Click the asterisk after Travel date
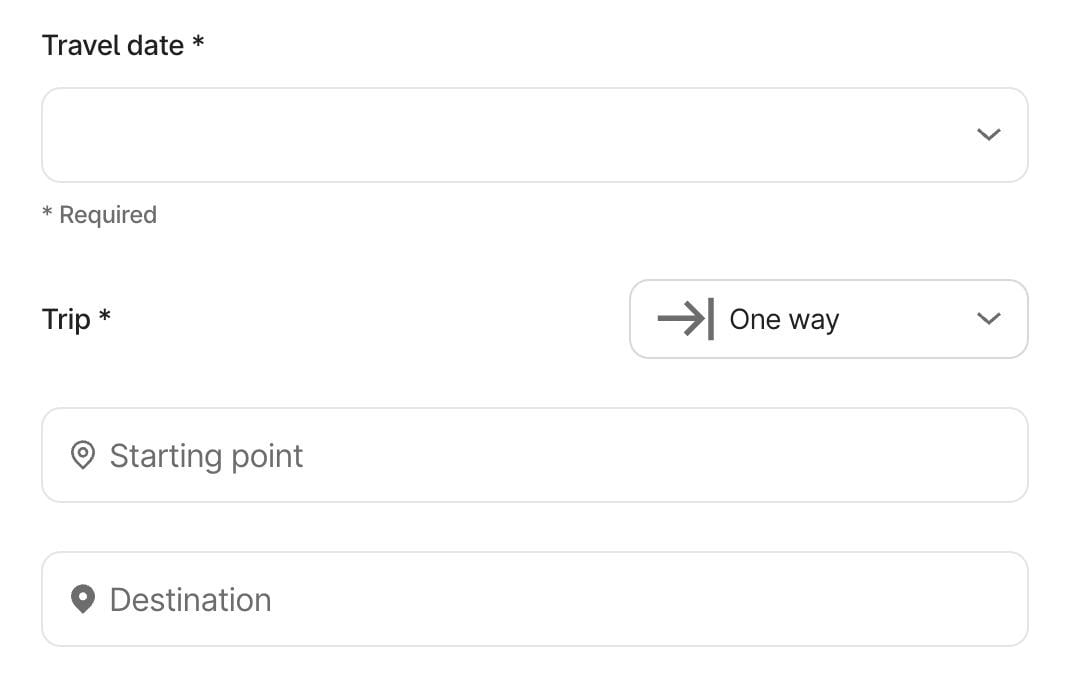This screenshot has width=1074, height=700. 198,43
